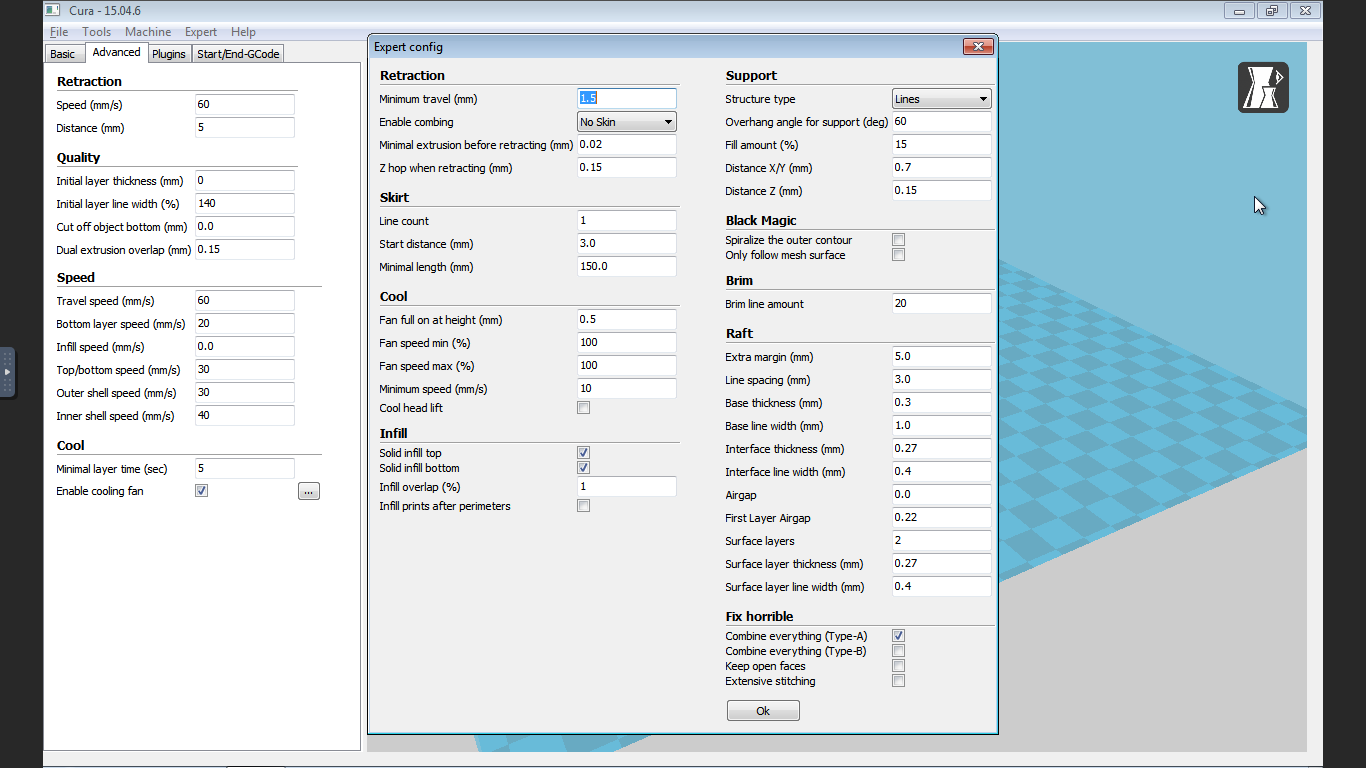Switch to the Start/End-GCode tab
The height and width of the screenshot is (768, 1366).
[238, 54]
